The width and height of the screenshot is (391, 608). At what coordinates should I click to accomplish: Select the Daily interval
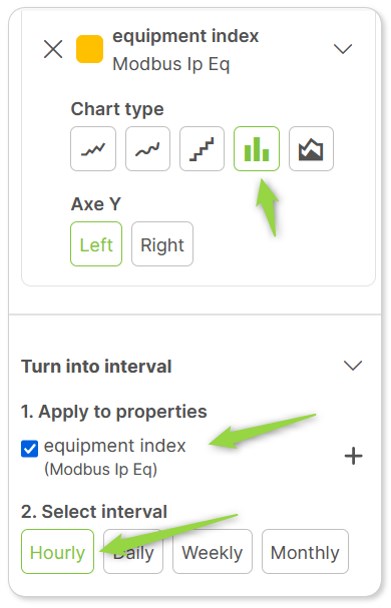pos(133,551)
